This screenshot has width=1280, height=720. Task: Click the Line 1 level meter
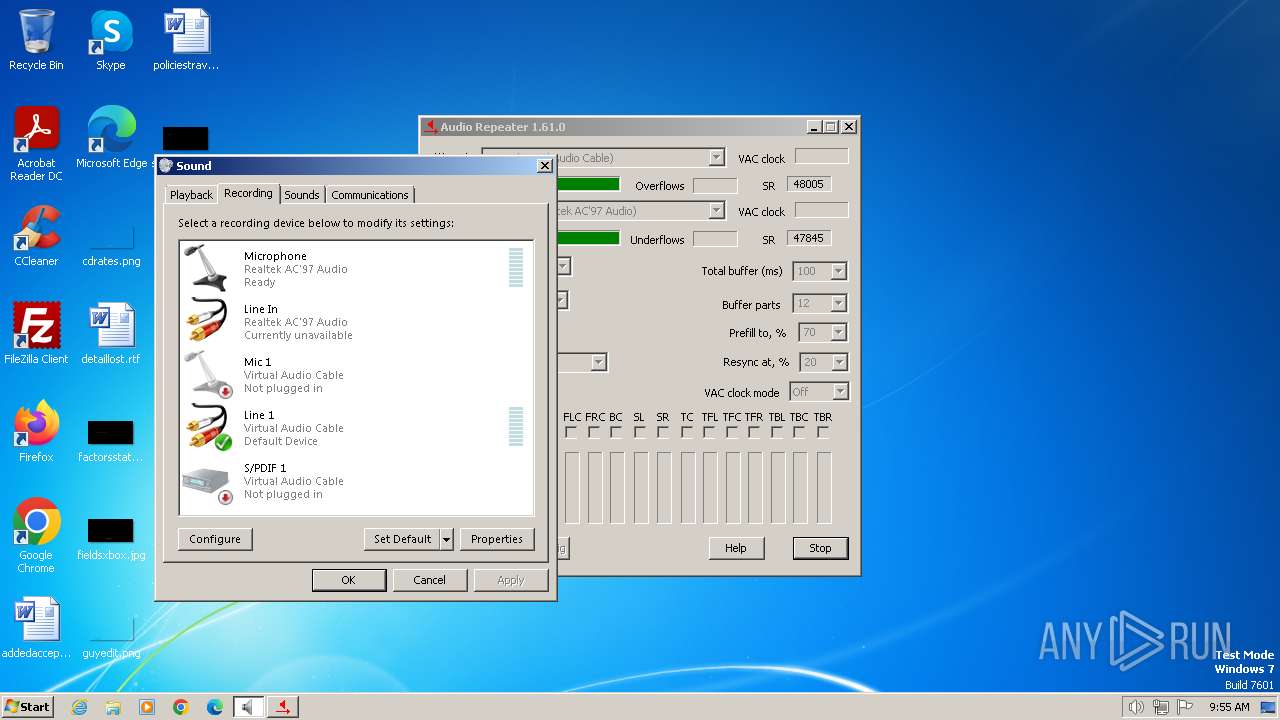pos(516,428)
